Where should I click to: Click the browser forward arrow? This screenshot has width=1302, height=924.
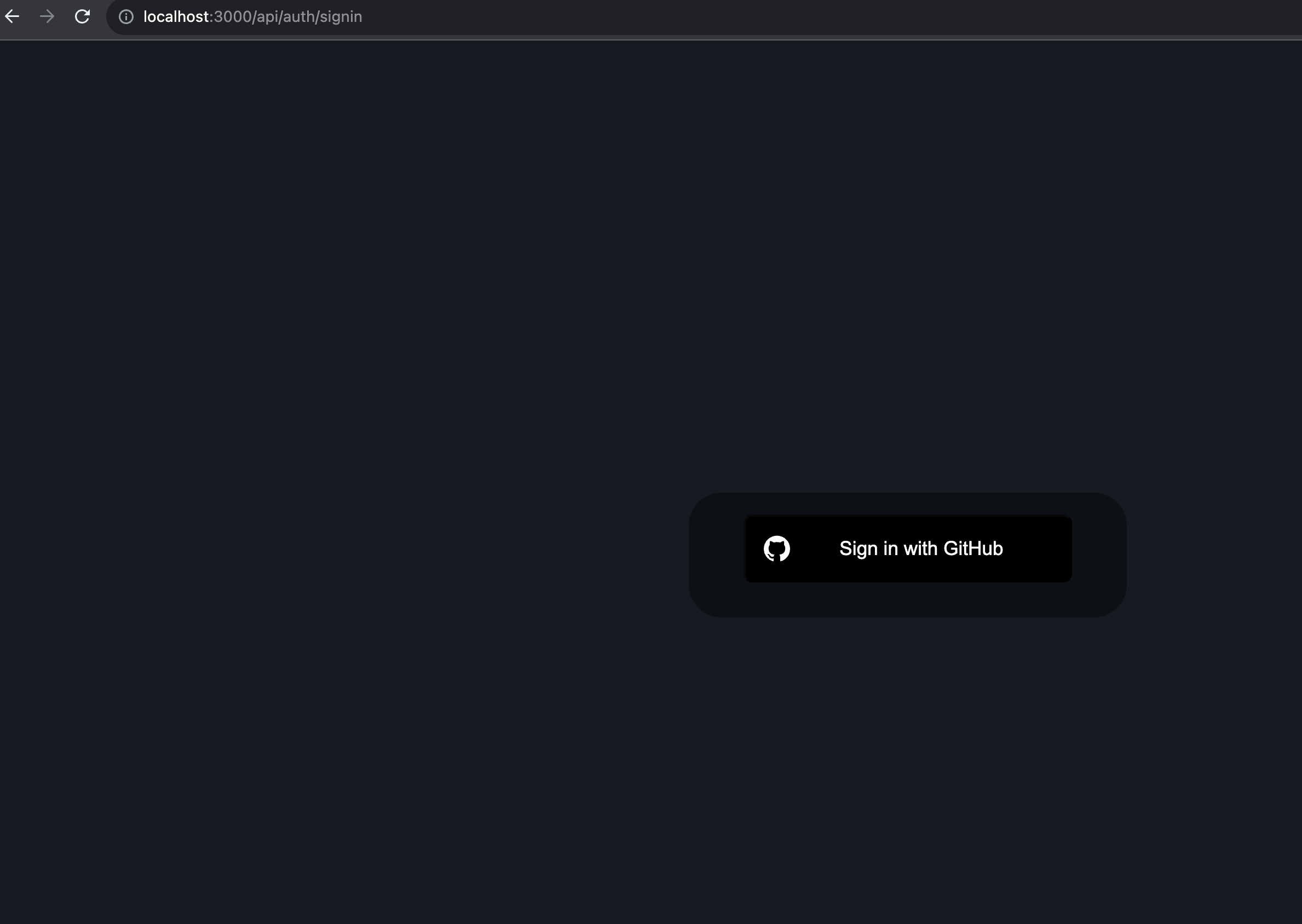[47, 16]
